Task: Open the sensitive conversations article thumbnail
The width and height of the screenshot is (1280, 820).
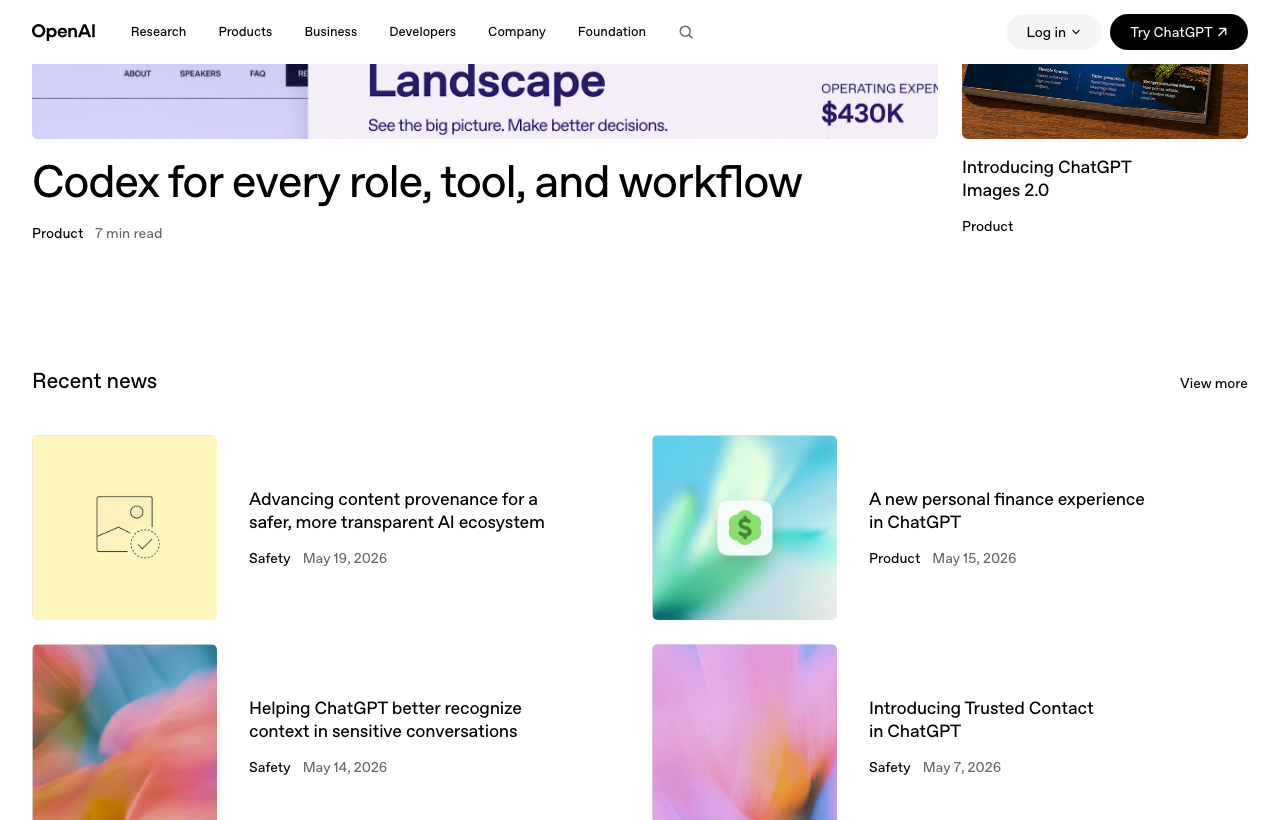Action: pyautogui.click(x=125, y=732)
